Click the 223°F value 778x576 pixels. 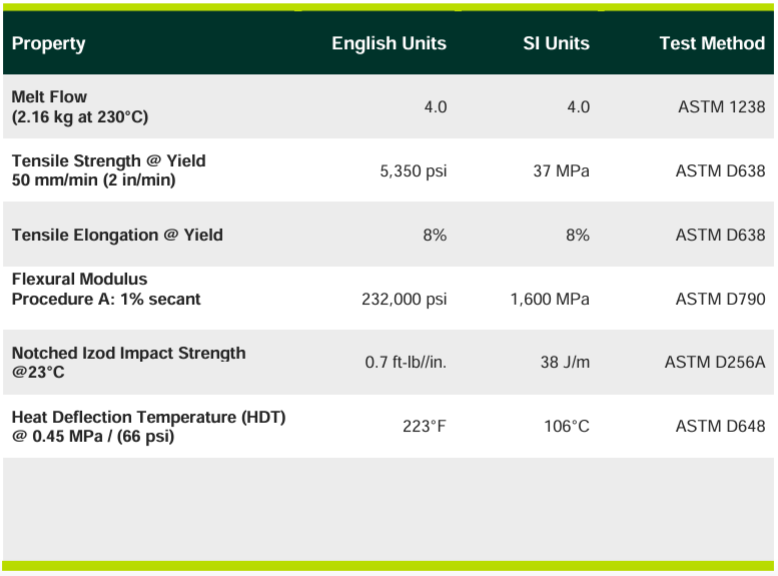424,426
